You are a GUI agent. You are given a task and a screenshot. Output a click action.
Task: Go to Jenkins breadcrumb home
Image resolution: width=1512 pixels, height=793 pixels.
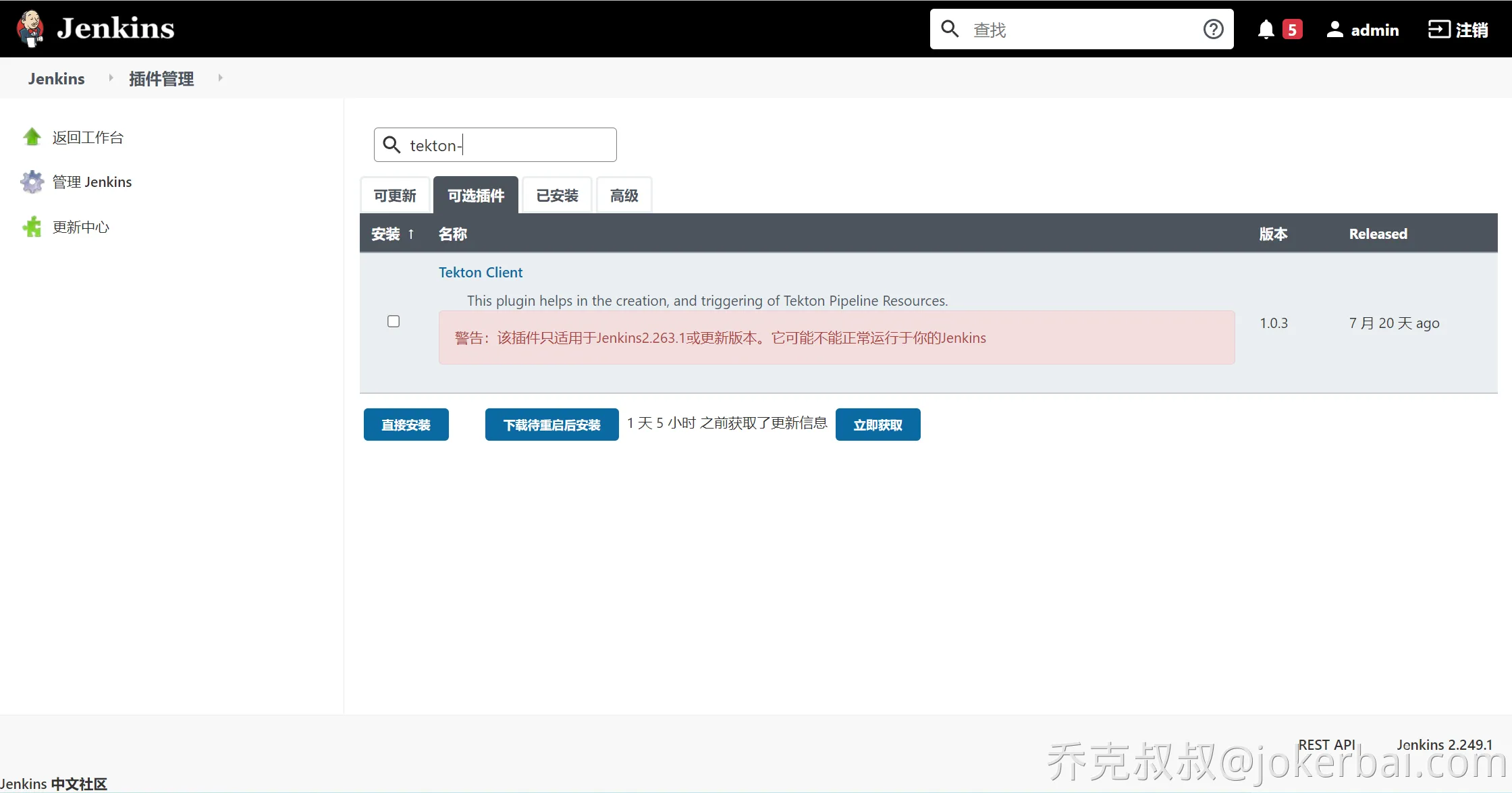coord(56,78)
